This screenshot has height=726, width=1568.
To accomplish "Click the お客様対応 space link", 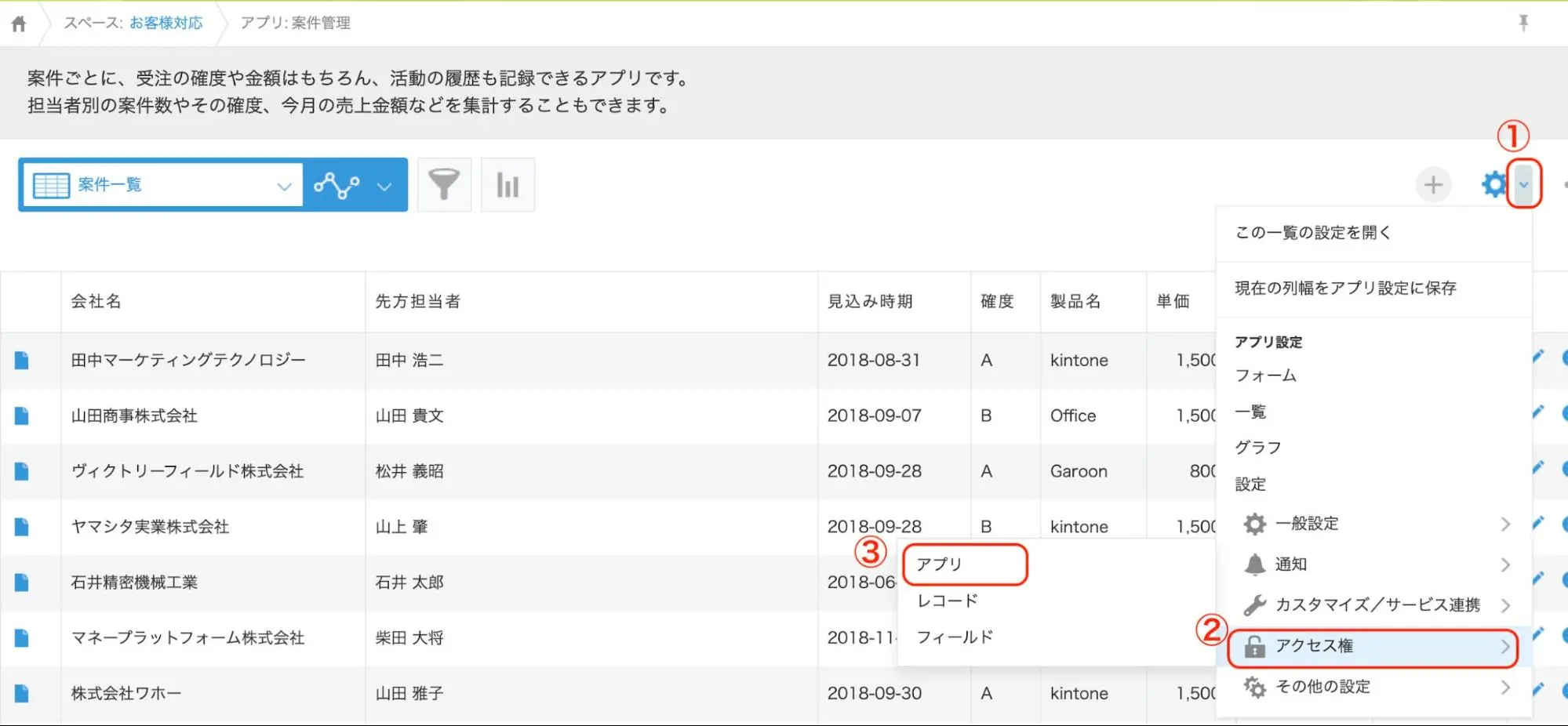I will [166, 24].
